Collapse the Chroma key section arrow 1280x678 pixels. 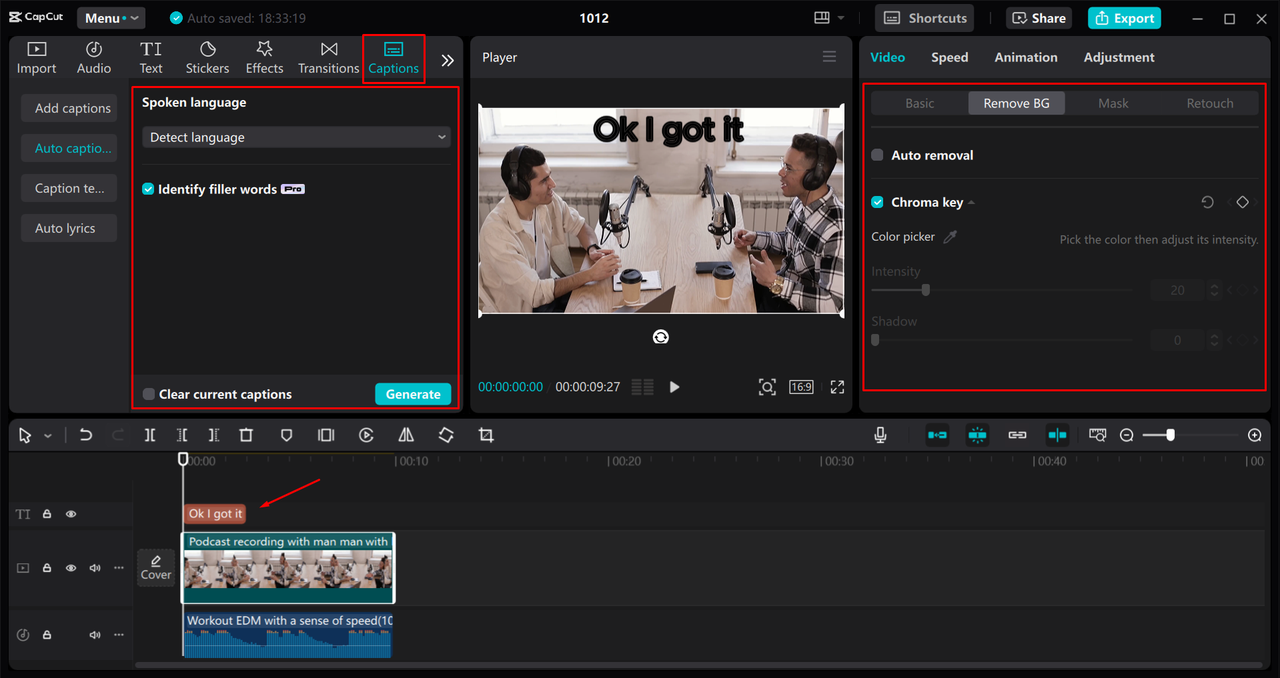(971, 203)
